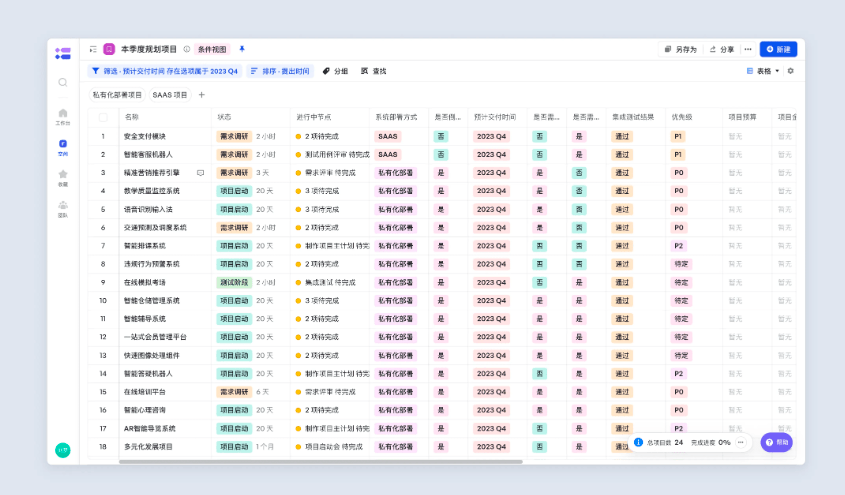Click the info icon beside 本季度规划项目
The height and width of the screenshot is (495, 845).
186,49
